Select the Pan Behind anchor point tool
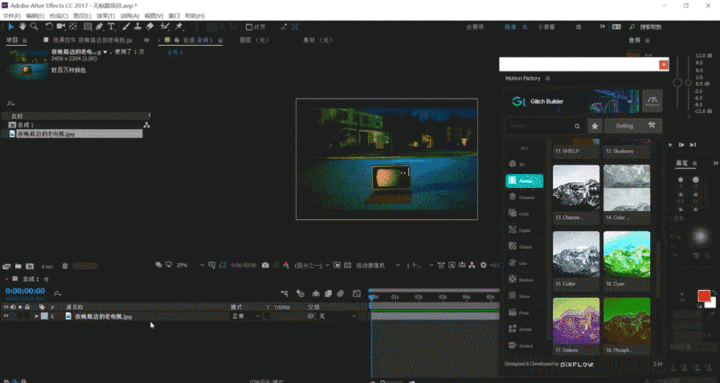Viewport: 720px width, 383px height. click(73, 27)
